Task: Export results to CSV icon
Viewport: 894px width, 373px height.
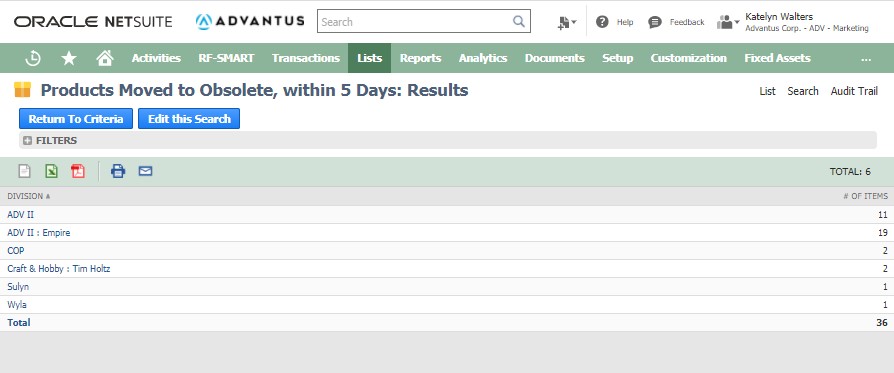Action: coord(25,171)
